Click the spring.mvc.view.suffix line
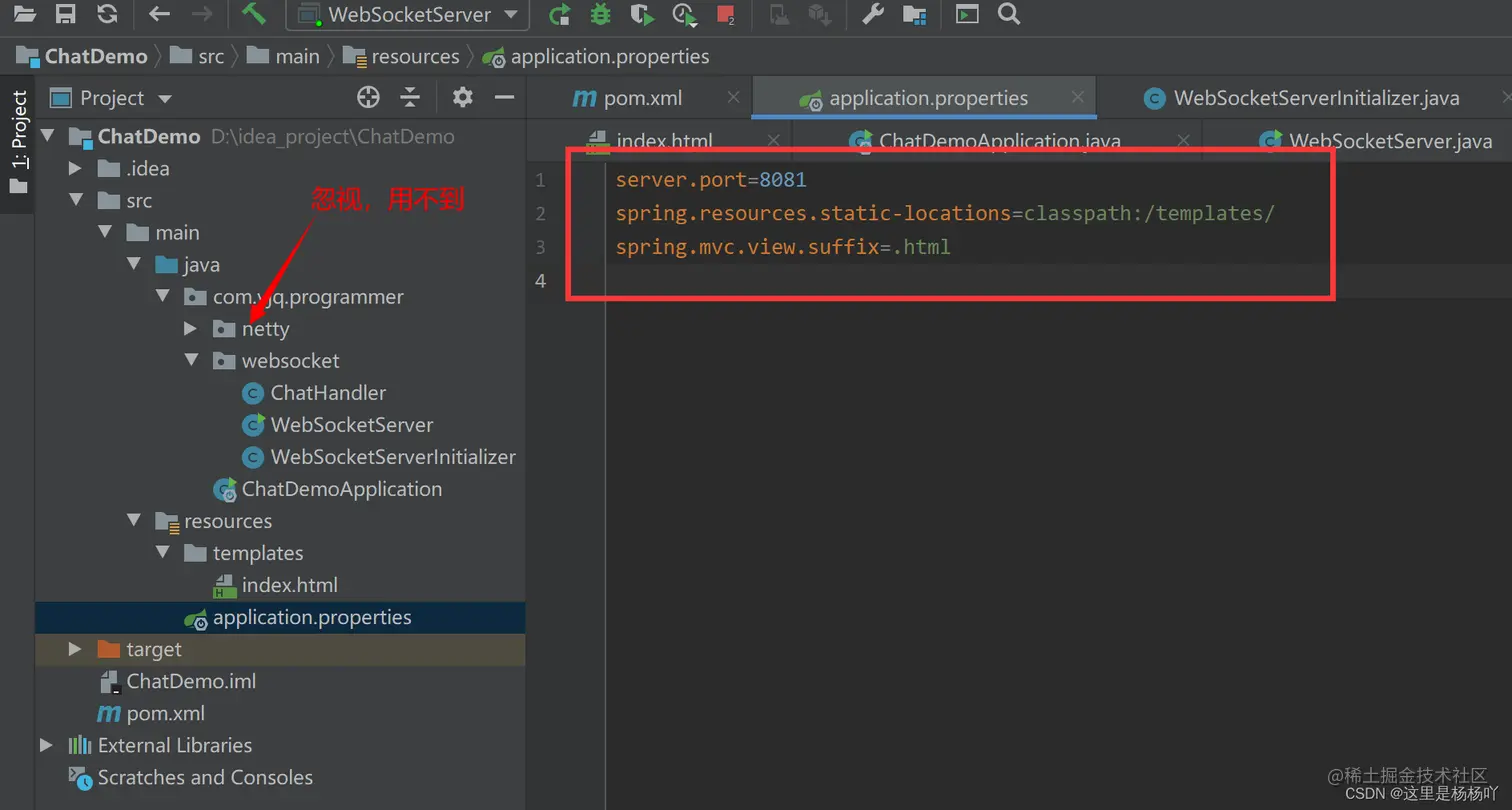 783,247
